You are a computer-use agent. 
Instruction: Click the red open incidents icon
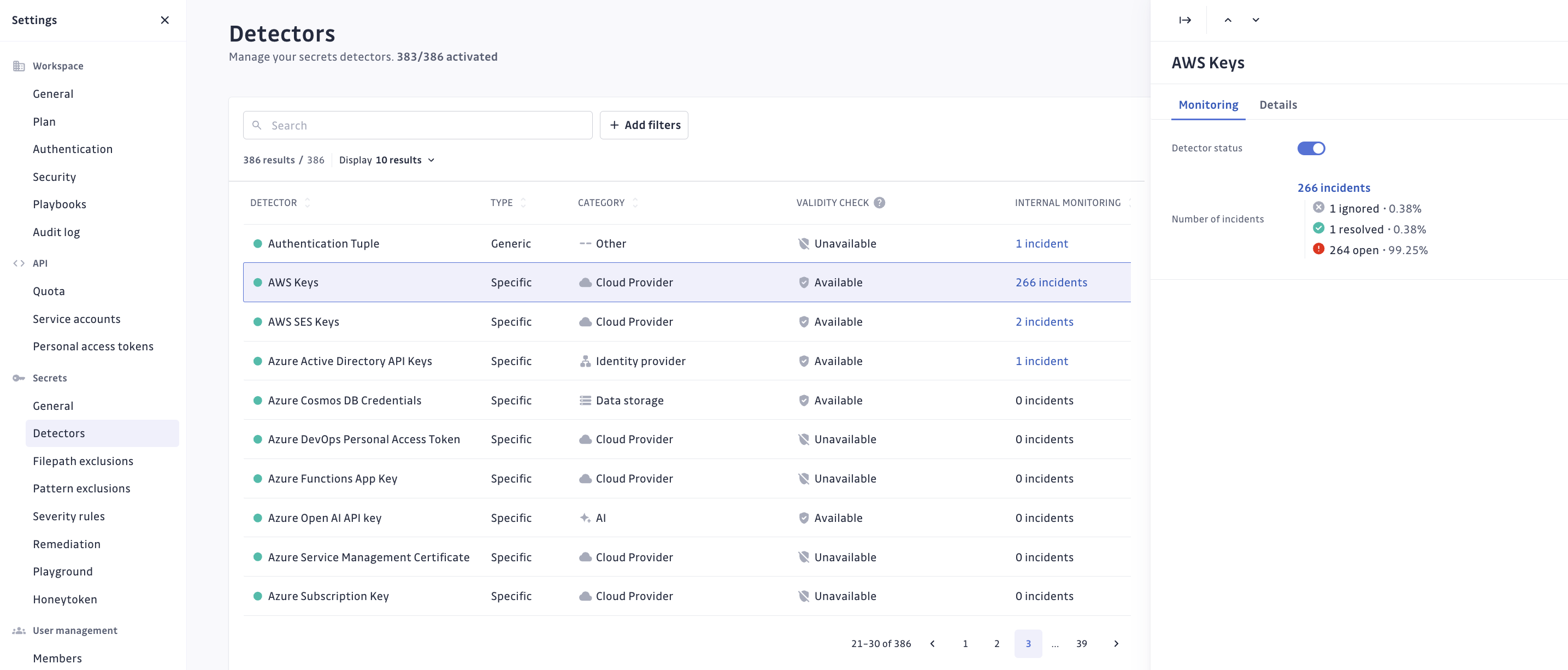pyautogui.click(x=1318, y=249)
